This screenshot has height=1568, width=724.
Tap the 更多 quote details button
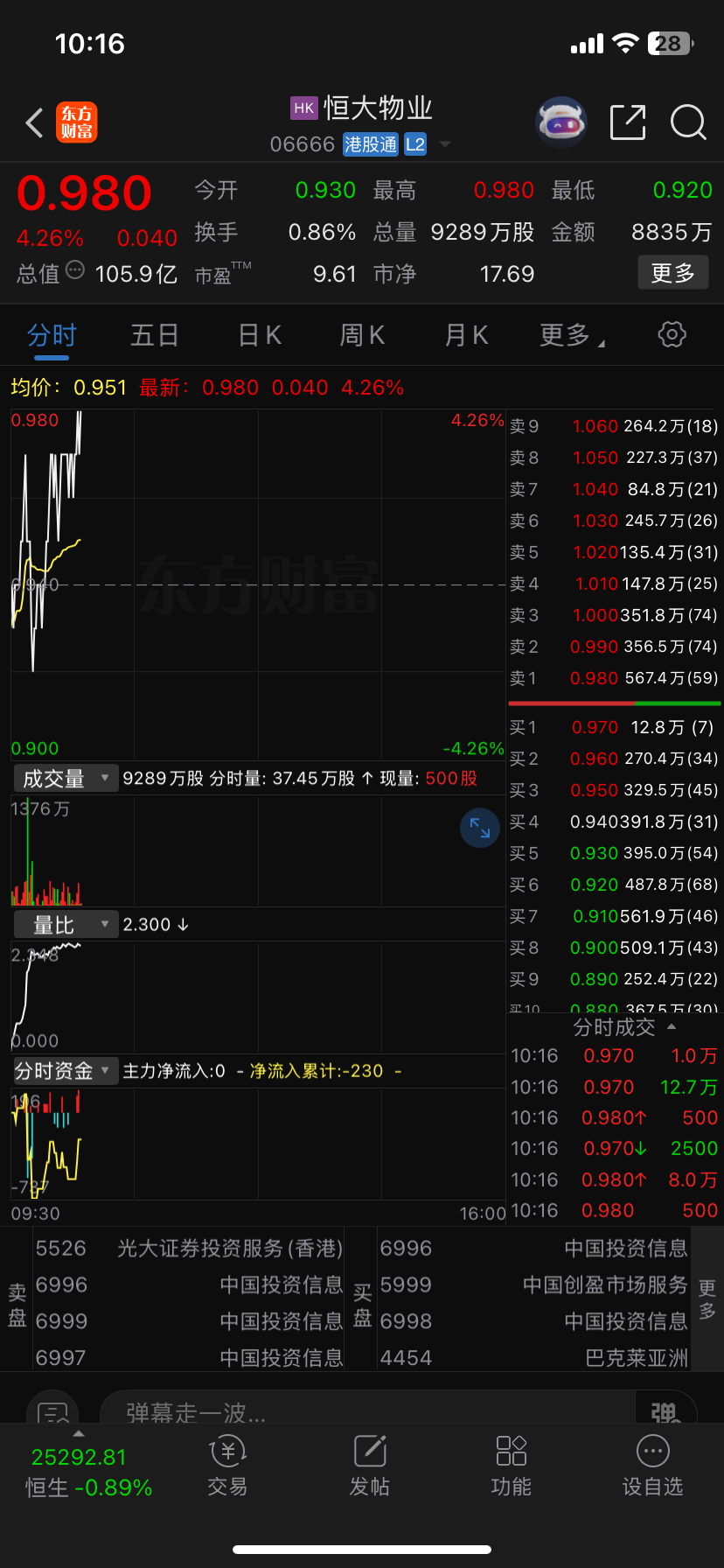(672, 273)
